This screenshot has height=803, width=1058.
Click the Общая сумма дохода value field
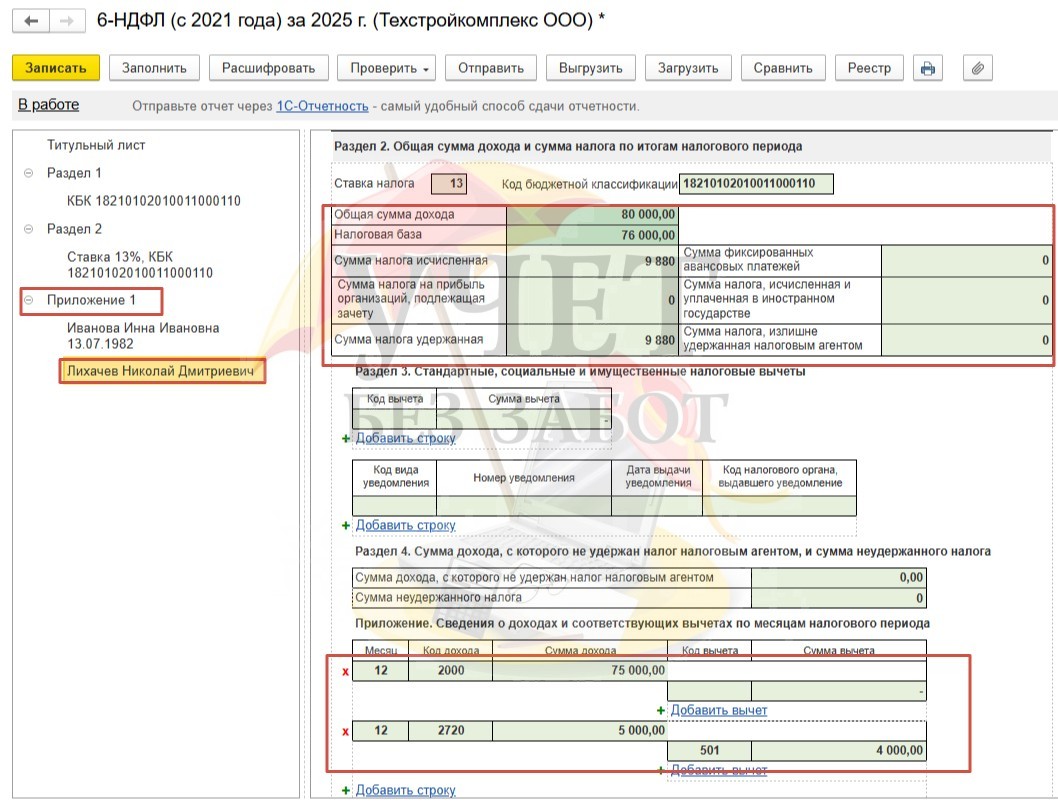592,214
